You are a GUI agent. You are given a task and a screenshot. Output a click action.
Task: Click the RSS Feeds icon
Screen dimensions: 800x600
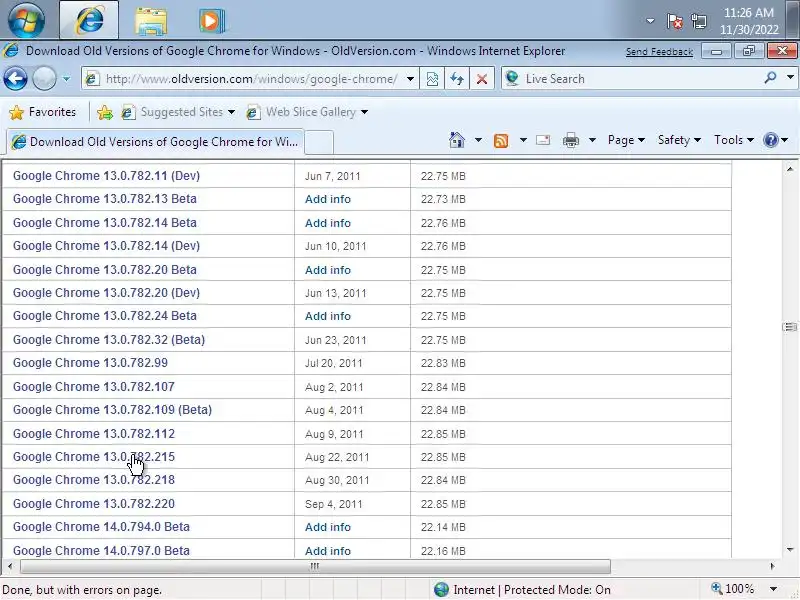point(501,140)
